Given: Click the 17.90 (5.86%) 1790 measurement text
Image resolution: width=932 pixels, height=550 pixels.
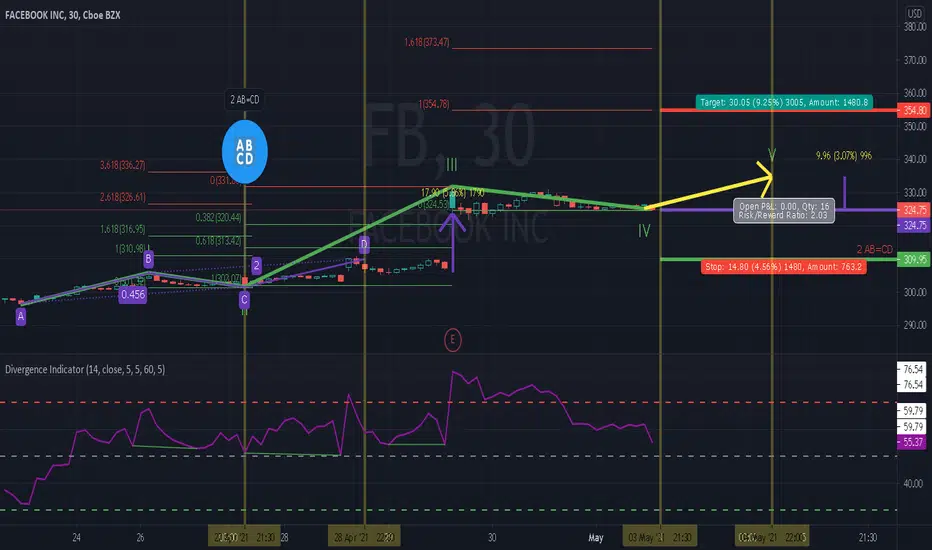Looking at the screenshot, I should click(x=452, y=193).
